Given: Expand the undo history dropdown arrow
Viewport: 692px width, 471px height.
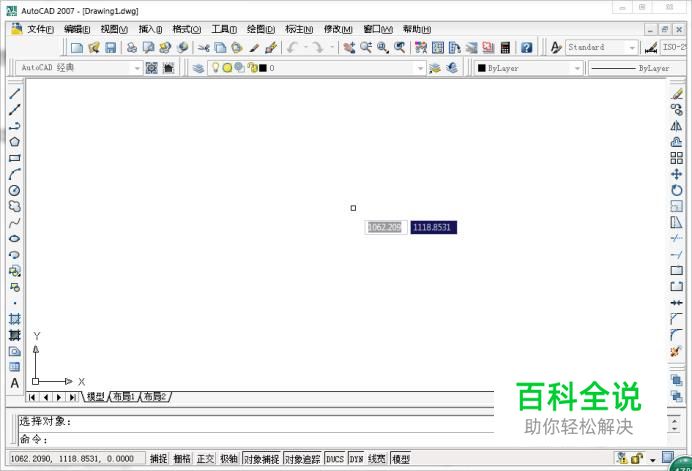Looking at the screenshot, I should coord(305,47).
